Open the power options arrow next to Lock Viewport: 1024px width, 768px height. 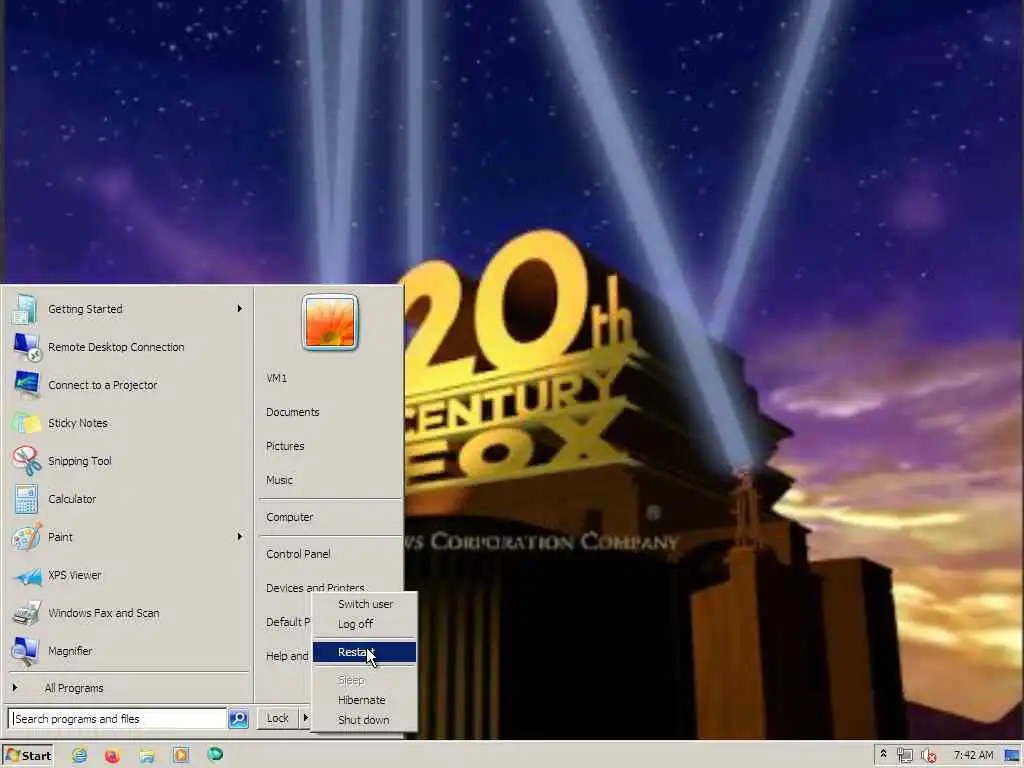pos(305,718)
